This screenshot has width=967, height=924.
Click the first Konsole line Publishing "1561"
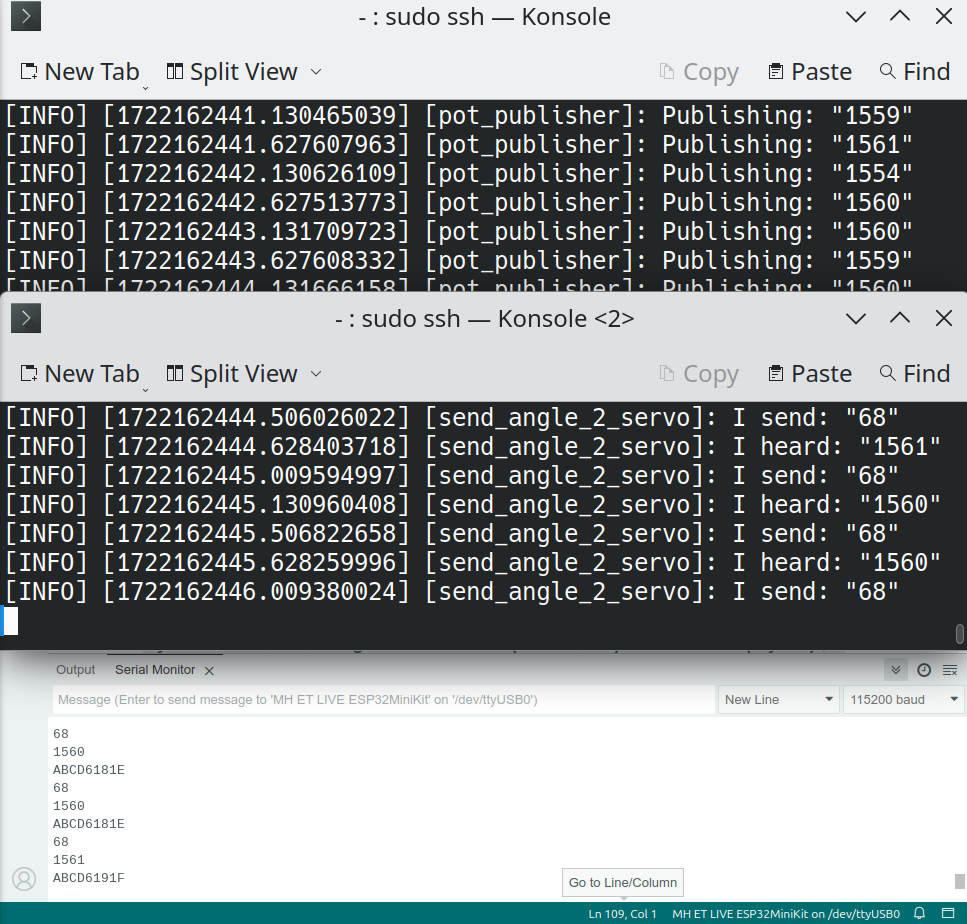459,144
